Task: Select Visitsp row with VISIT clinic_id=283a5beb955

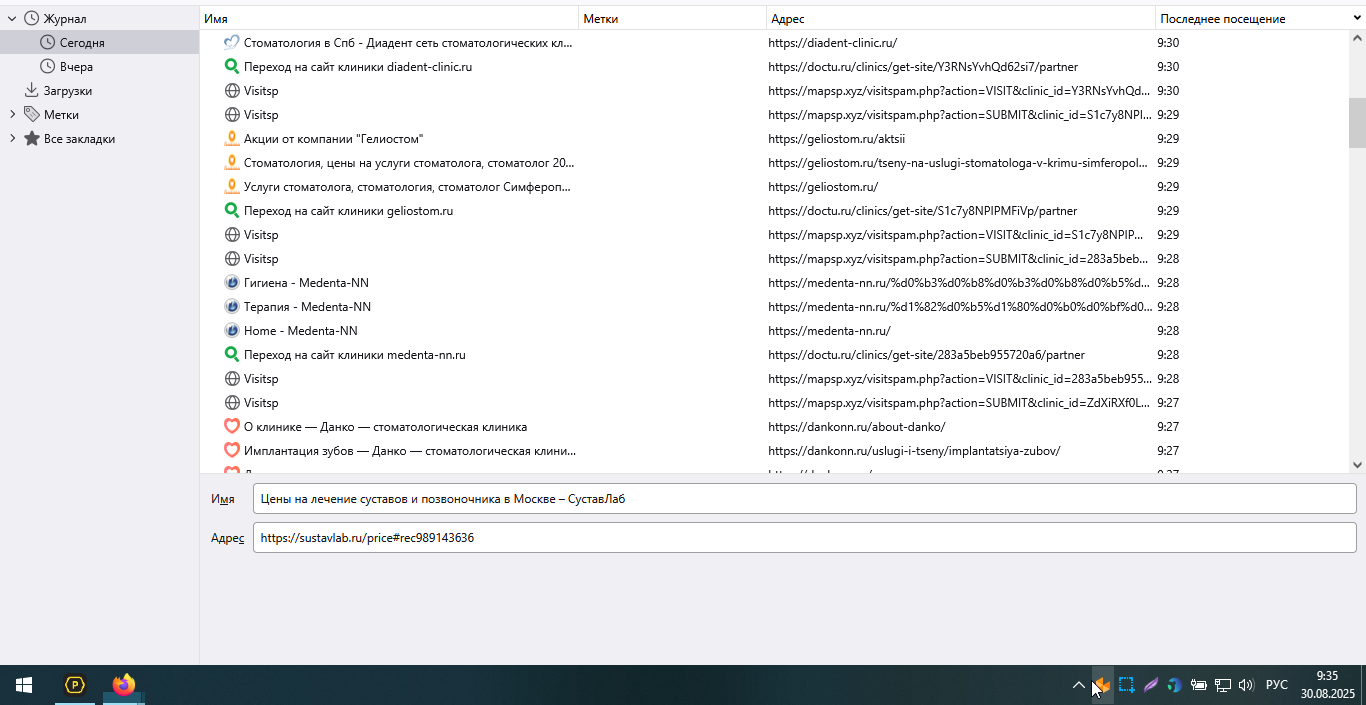Action: point(775,378)
